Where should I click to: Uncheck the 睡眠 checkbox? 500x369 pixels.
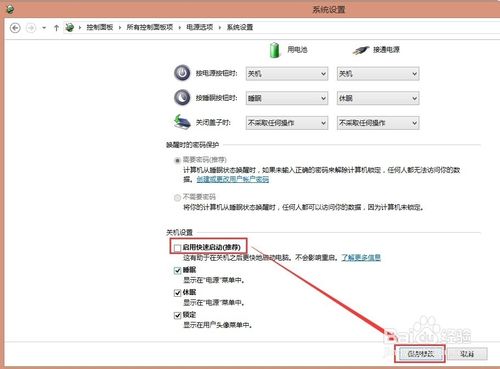(177, 270)
